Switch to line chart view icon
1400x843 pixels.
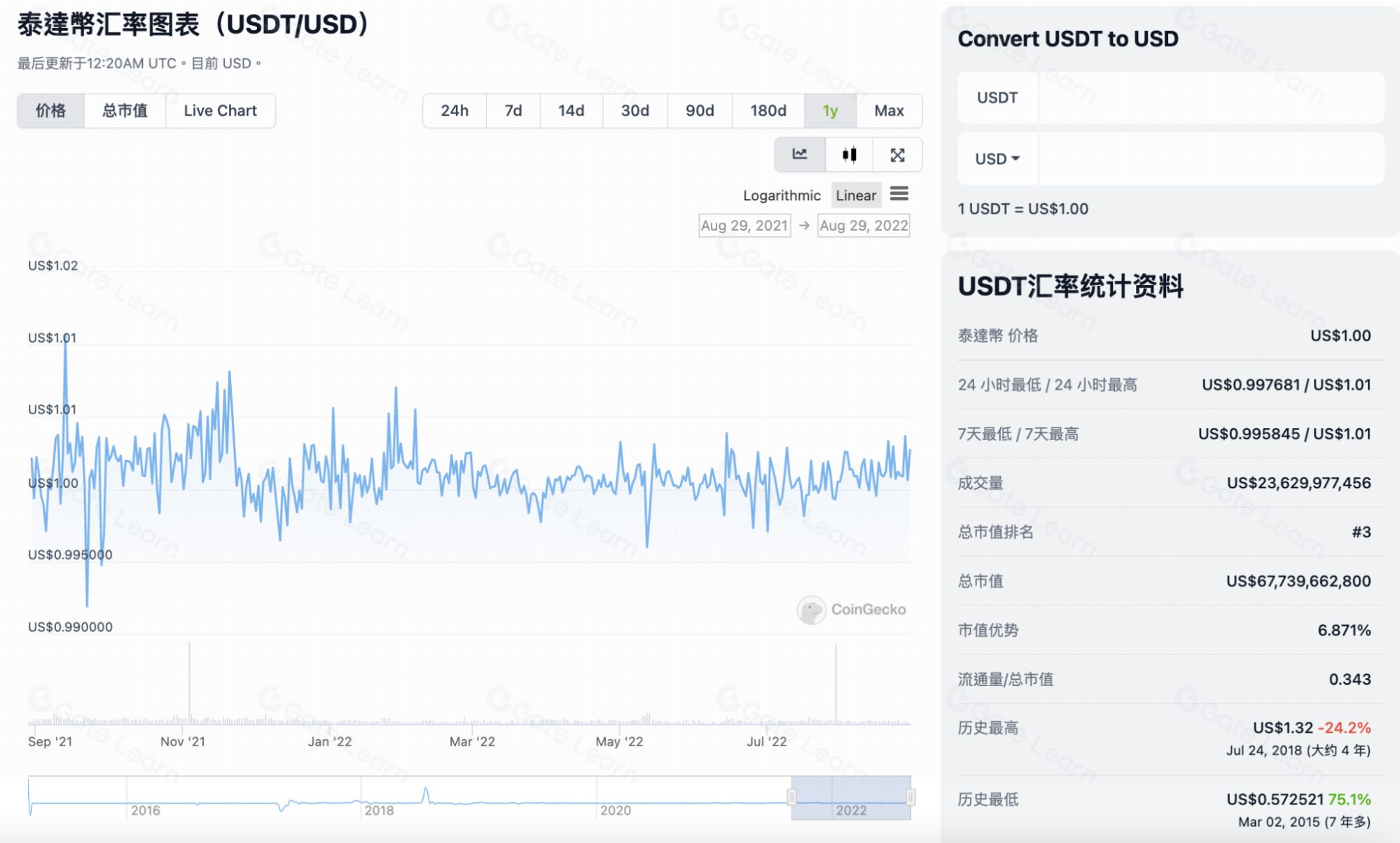[x=799, y=155]
